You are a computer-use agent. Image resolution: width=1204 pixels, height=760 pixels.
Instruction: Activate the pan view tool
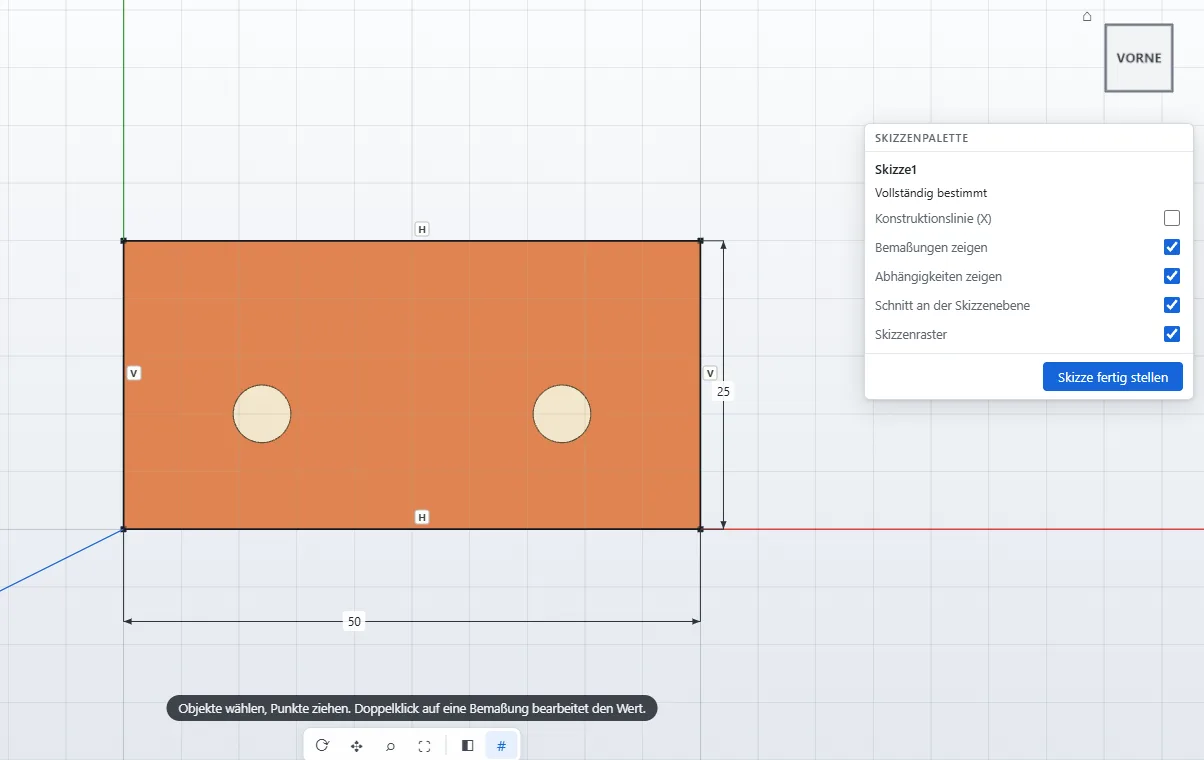coord(356,745)
